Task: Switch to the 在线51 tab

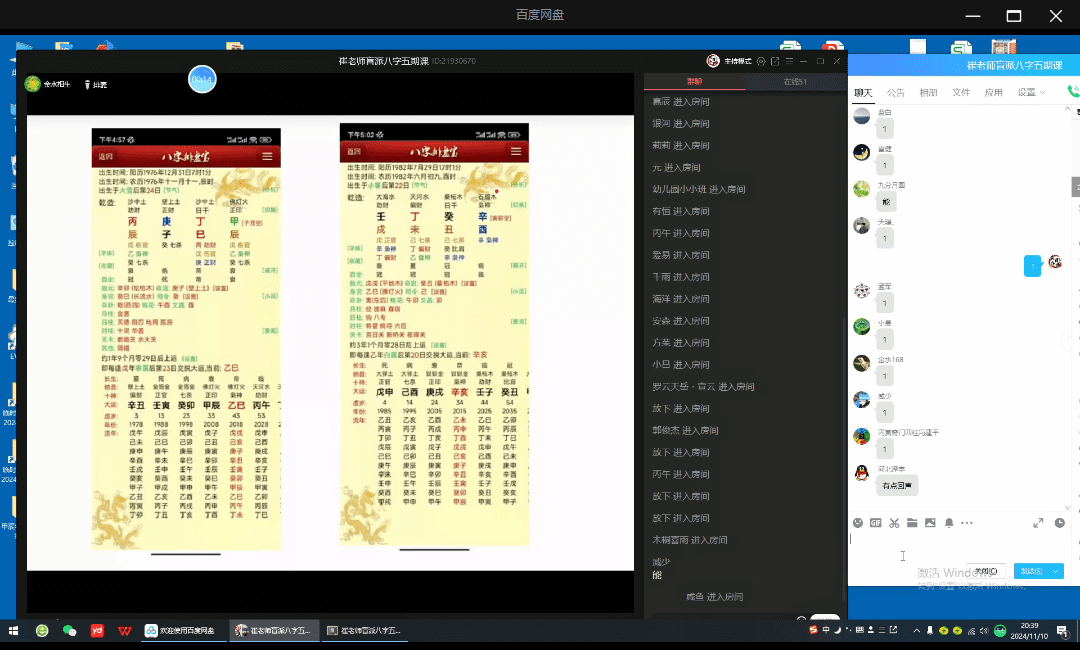Action: [795, 81]
